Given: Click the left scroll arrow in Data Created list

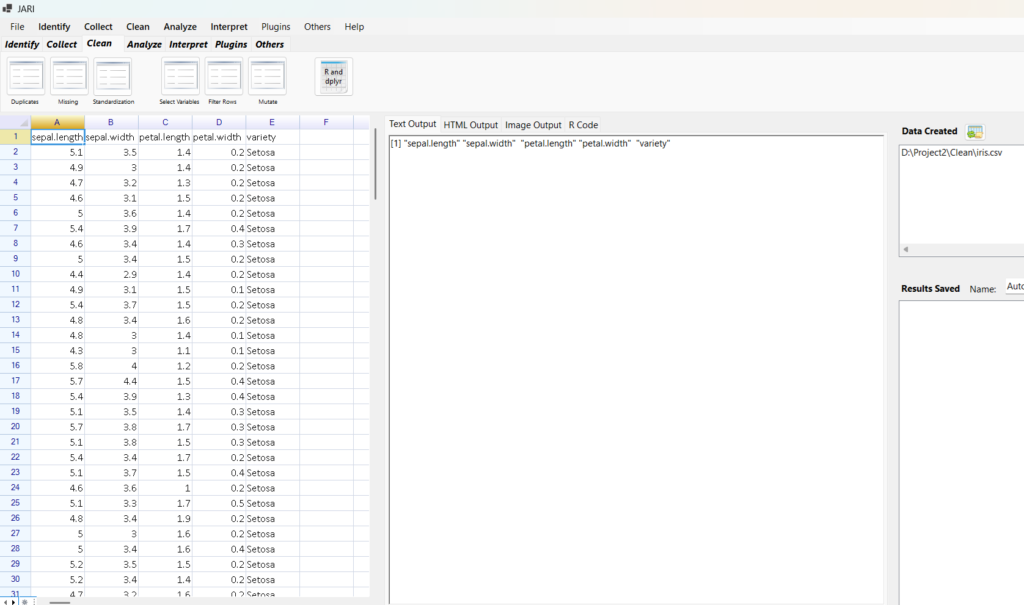Looking at the screenshot, I should tap(904, 249).
